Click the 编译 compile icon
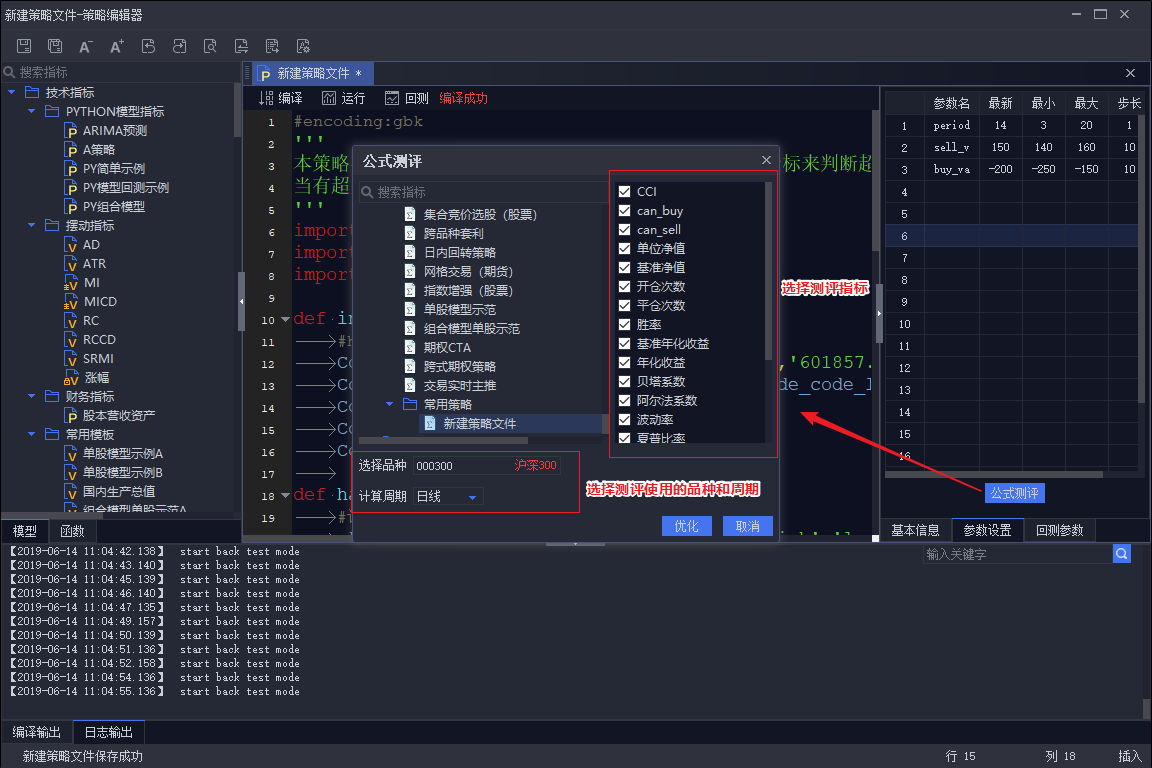The width and height of the screenshot is (1152, 768). 280,98
